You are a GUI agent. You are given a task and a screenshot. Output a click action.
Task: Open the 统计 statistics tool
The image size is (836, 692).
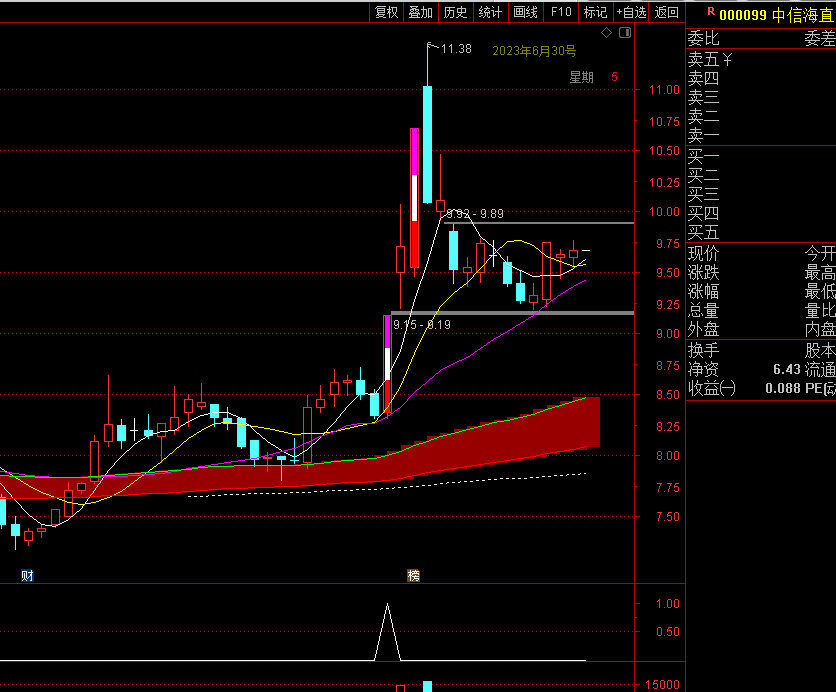click(x=490, y=12)
